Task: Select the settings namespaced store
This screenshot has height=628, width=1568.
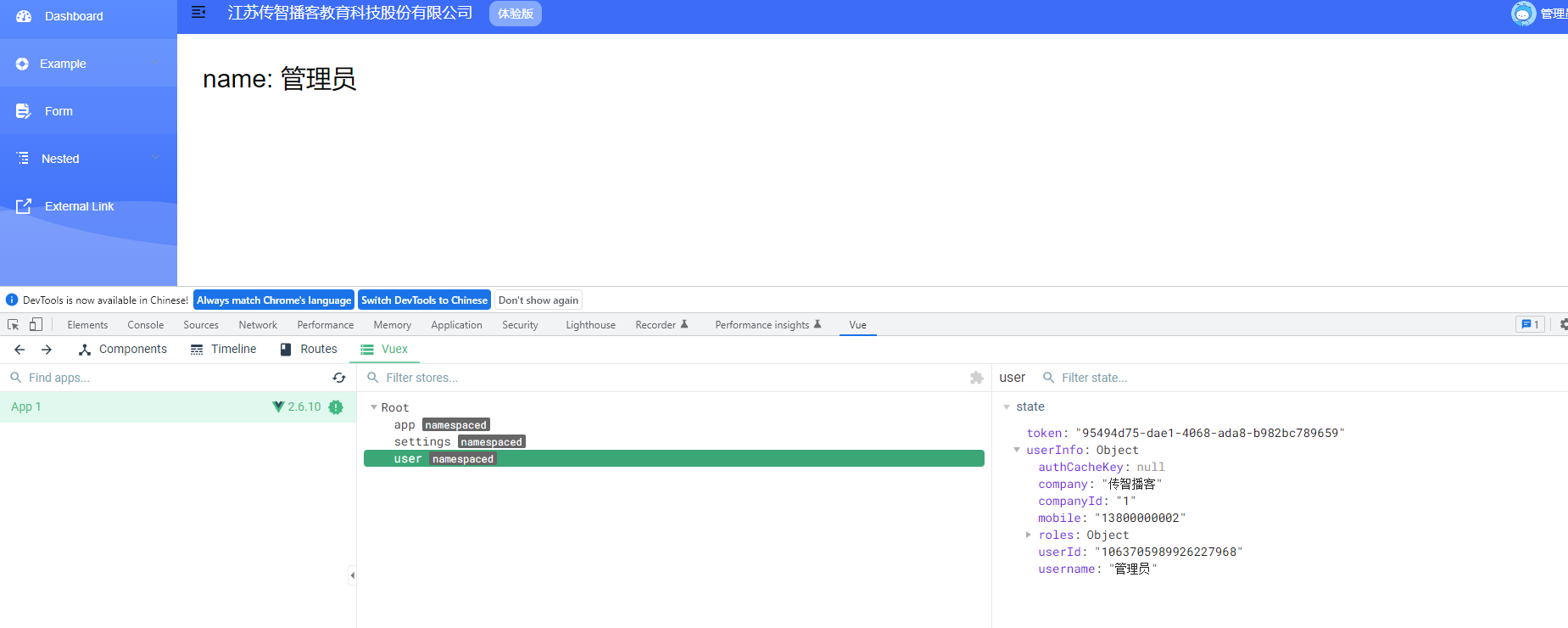Action: (674, 441)
